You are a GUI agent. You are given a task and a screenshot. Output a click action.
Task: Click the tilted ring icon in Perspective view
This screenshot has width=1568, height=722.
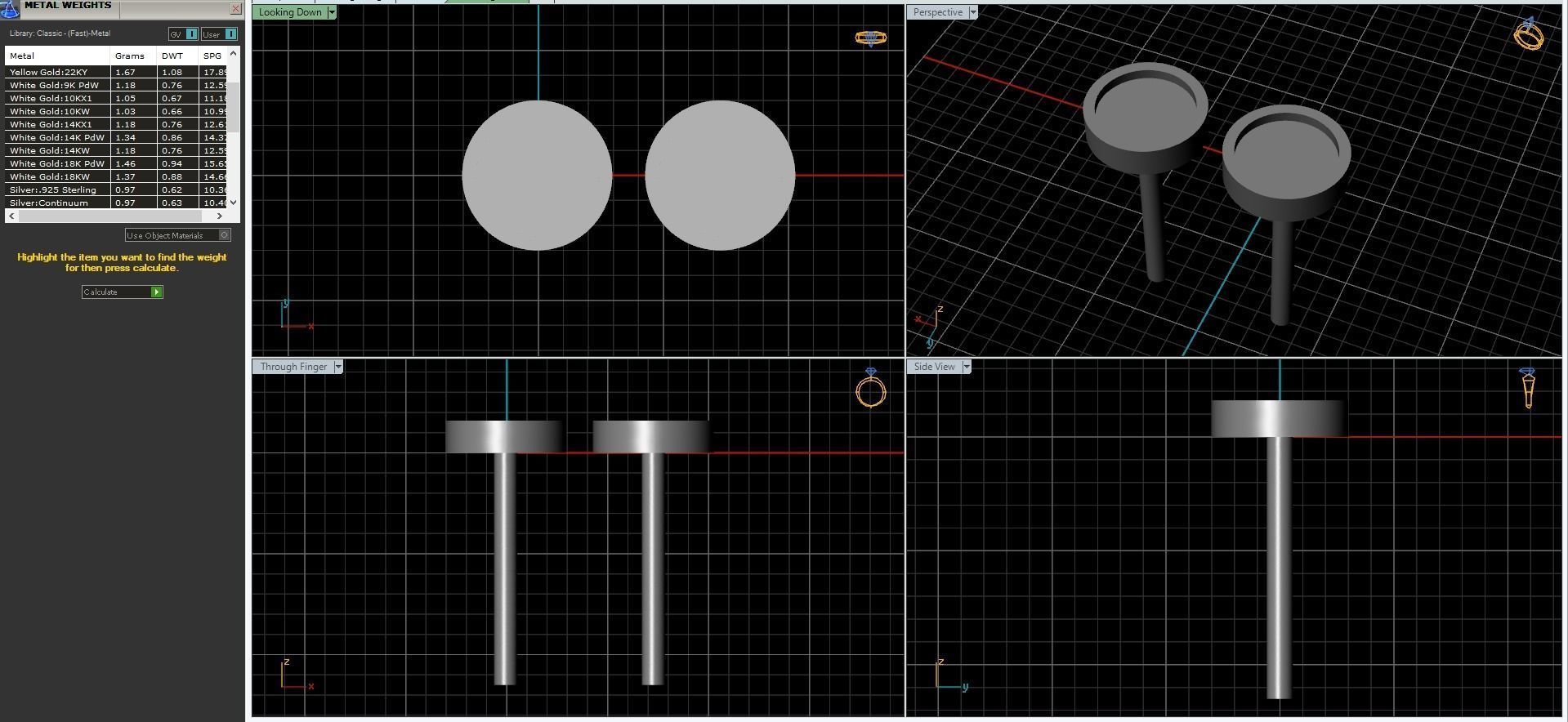(1529, 33)
